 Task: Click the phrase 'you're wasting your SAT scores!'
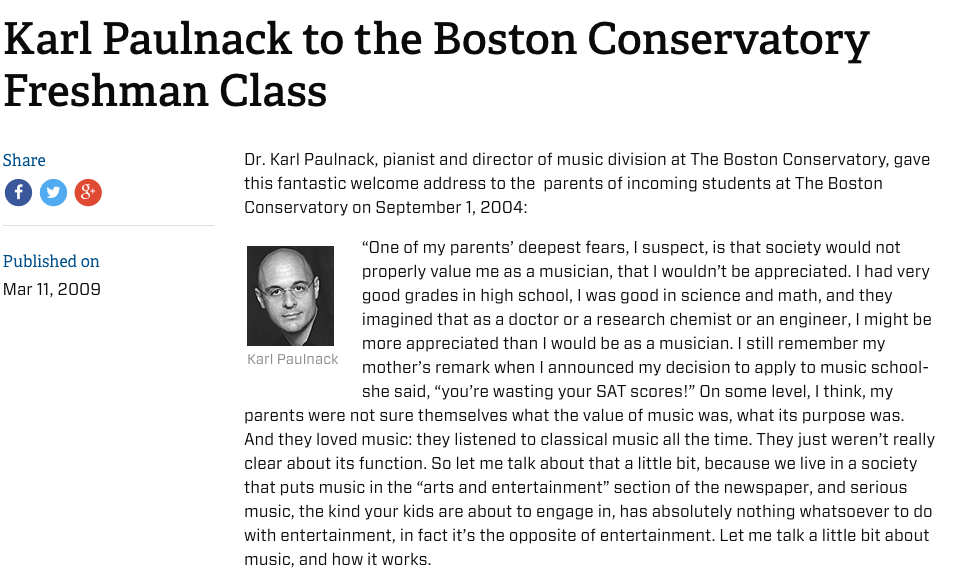tap(525, 392)
